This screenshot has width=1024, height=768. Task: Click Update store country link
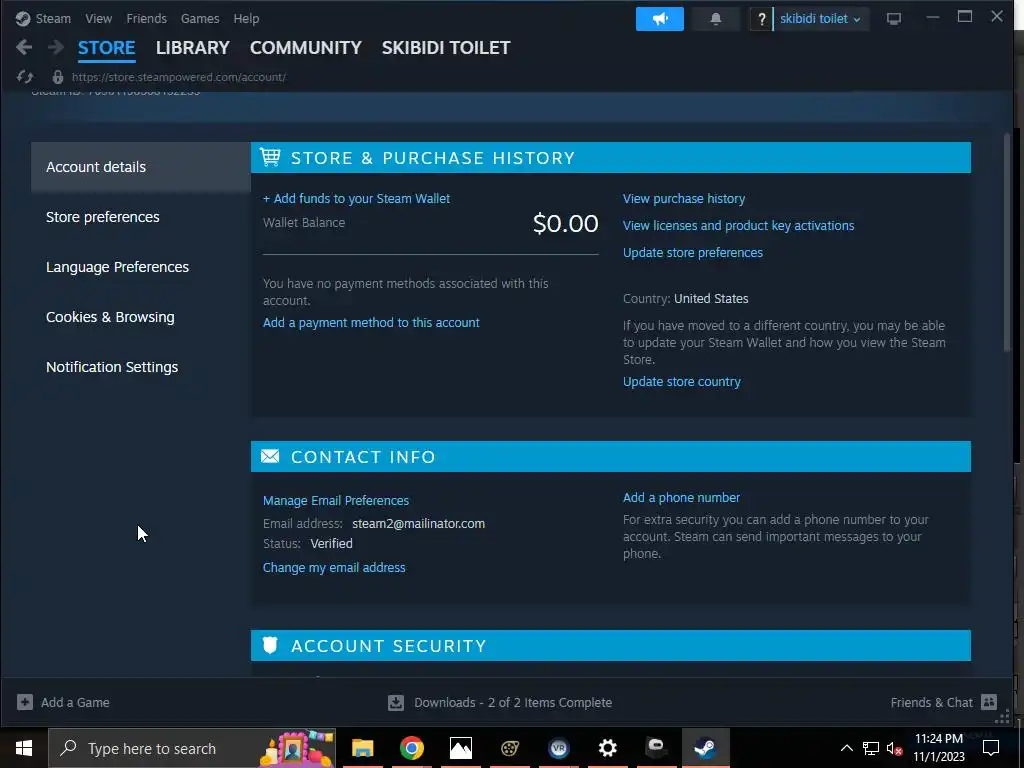[x=682, y=382]
